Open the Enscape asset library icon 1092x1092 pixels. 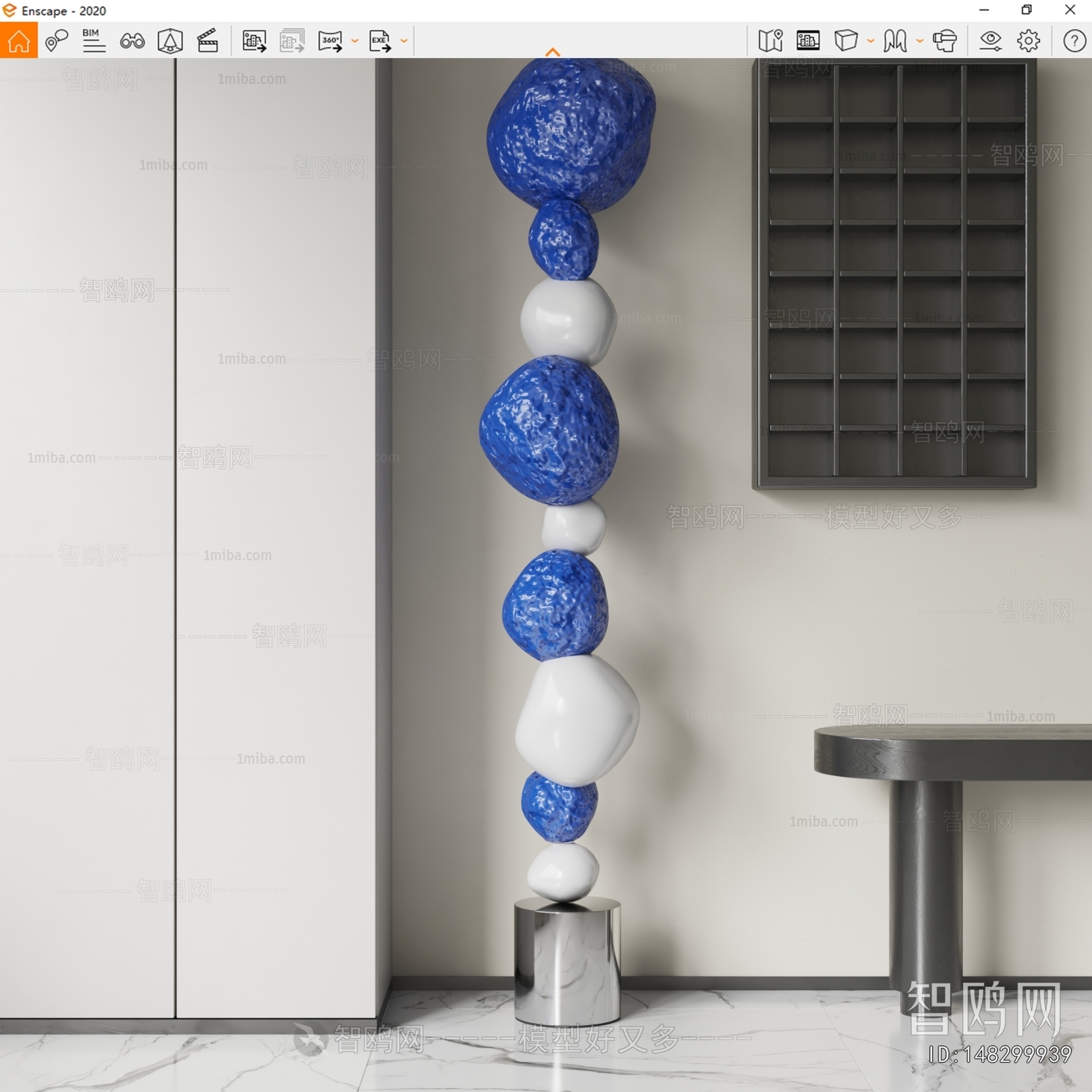(170, 41)
